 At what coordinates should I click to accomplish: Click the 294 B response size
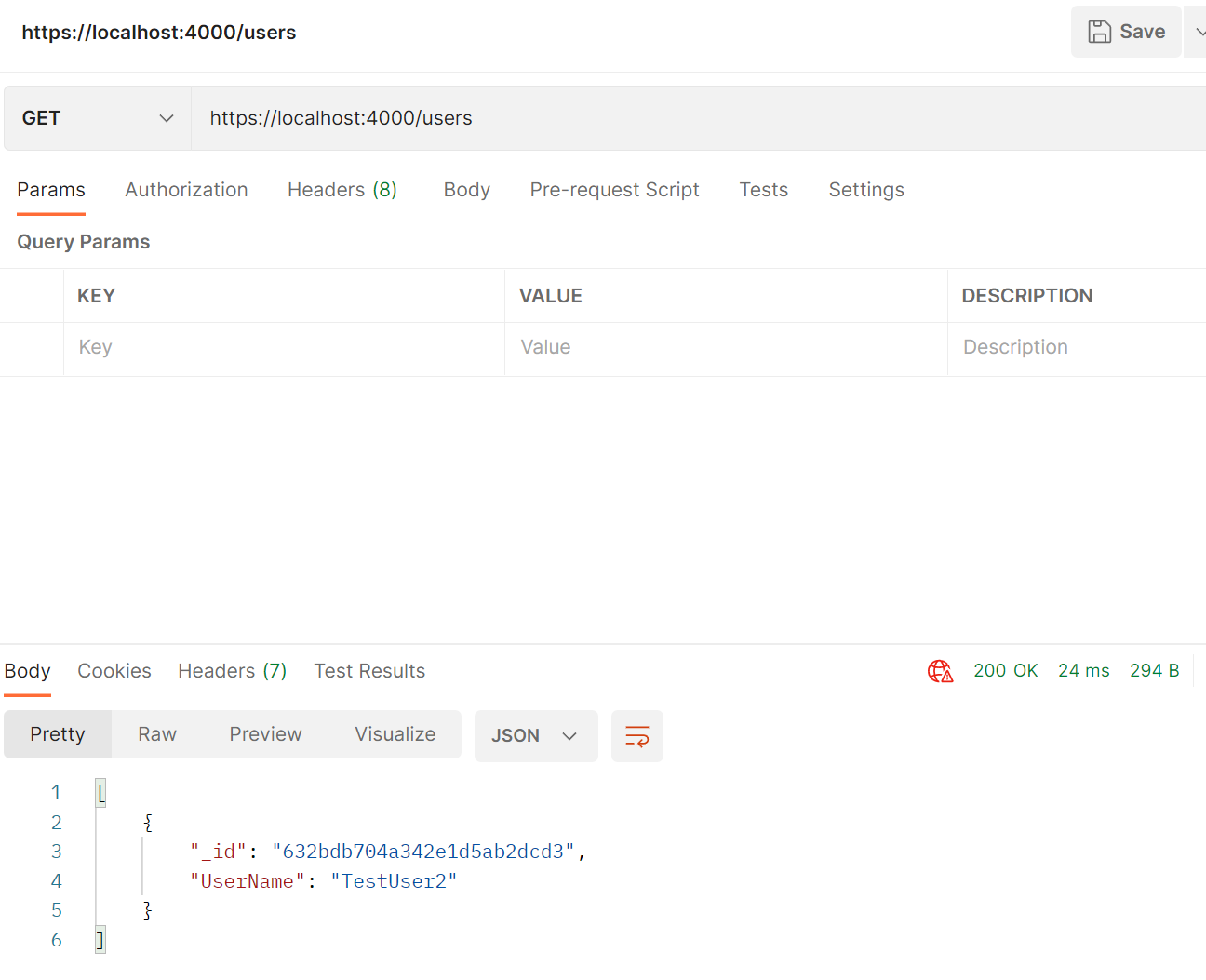tap(1155, 671)
